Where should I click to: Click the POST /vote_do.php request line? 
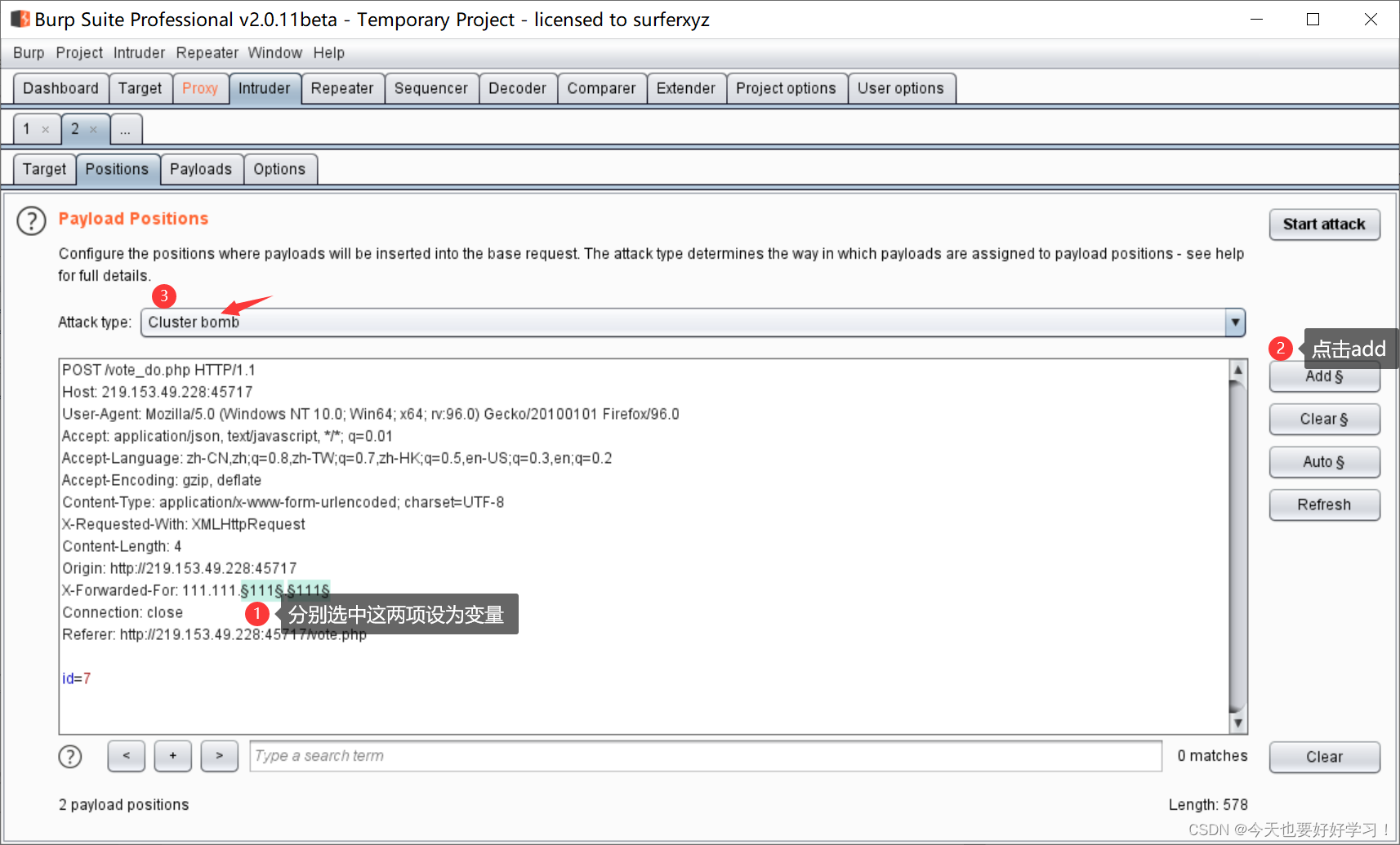pyautogui.click(x=158, y=370)
